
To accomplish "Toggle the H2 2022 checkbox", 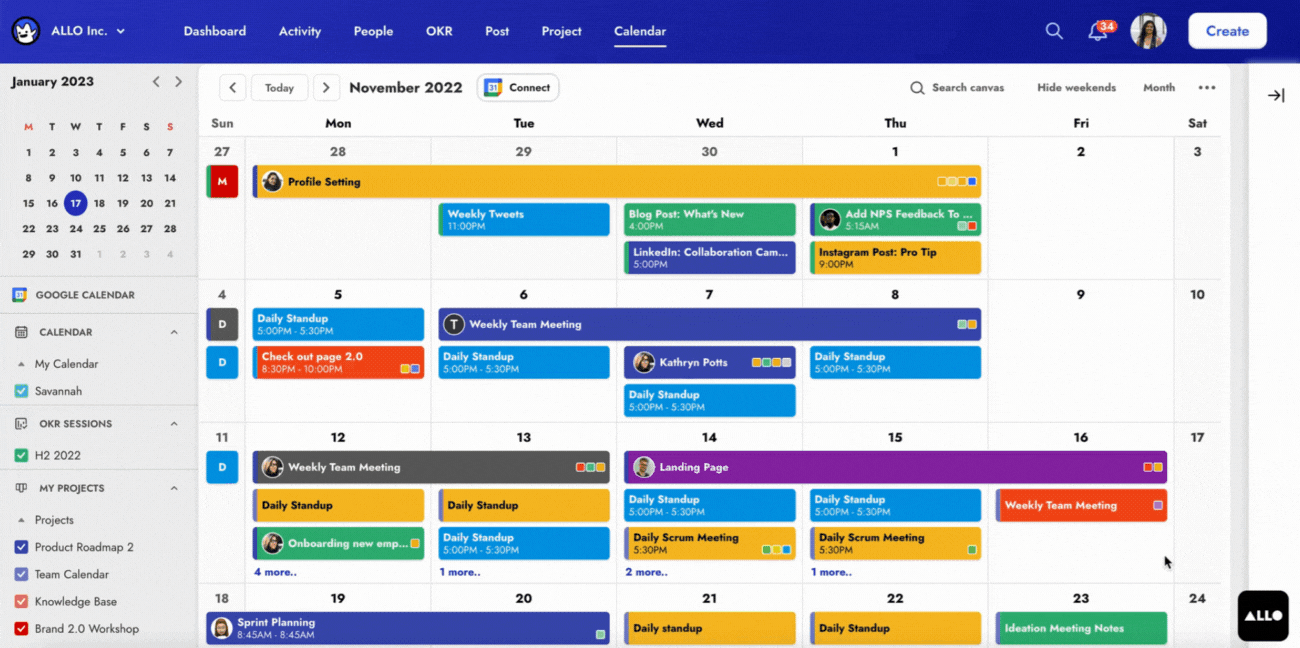I will click(21, 455).
